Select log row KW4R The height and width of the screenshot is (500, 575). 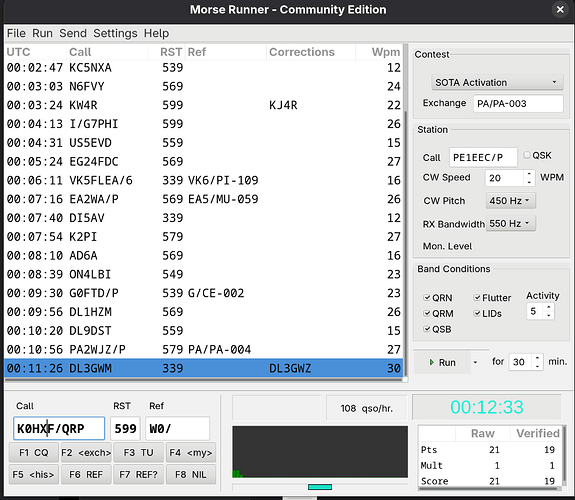pos(204,105)
